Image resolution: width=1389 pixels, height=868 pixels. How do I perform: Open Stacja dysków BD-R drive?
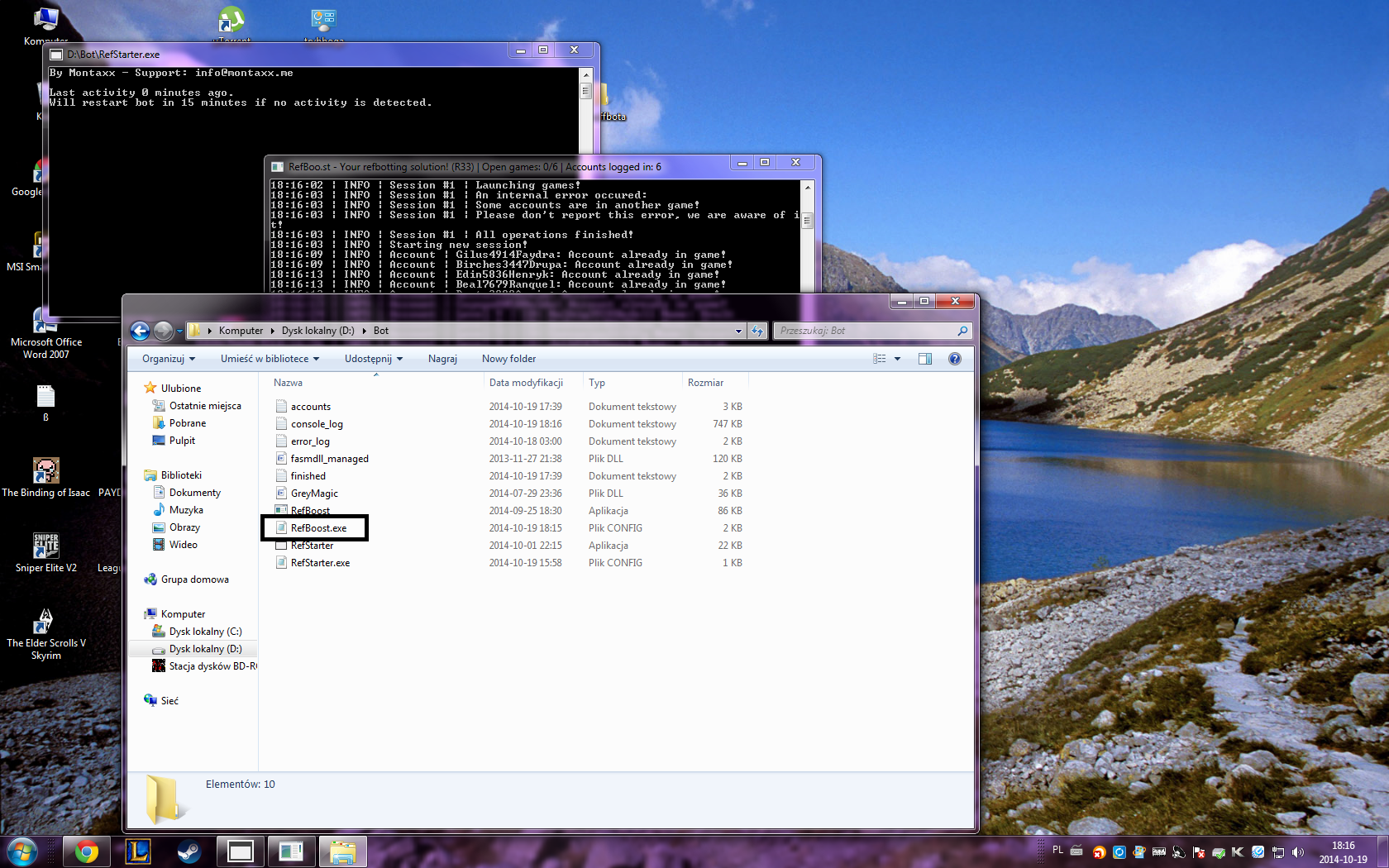pos(212,666)
